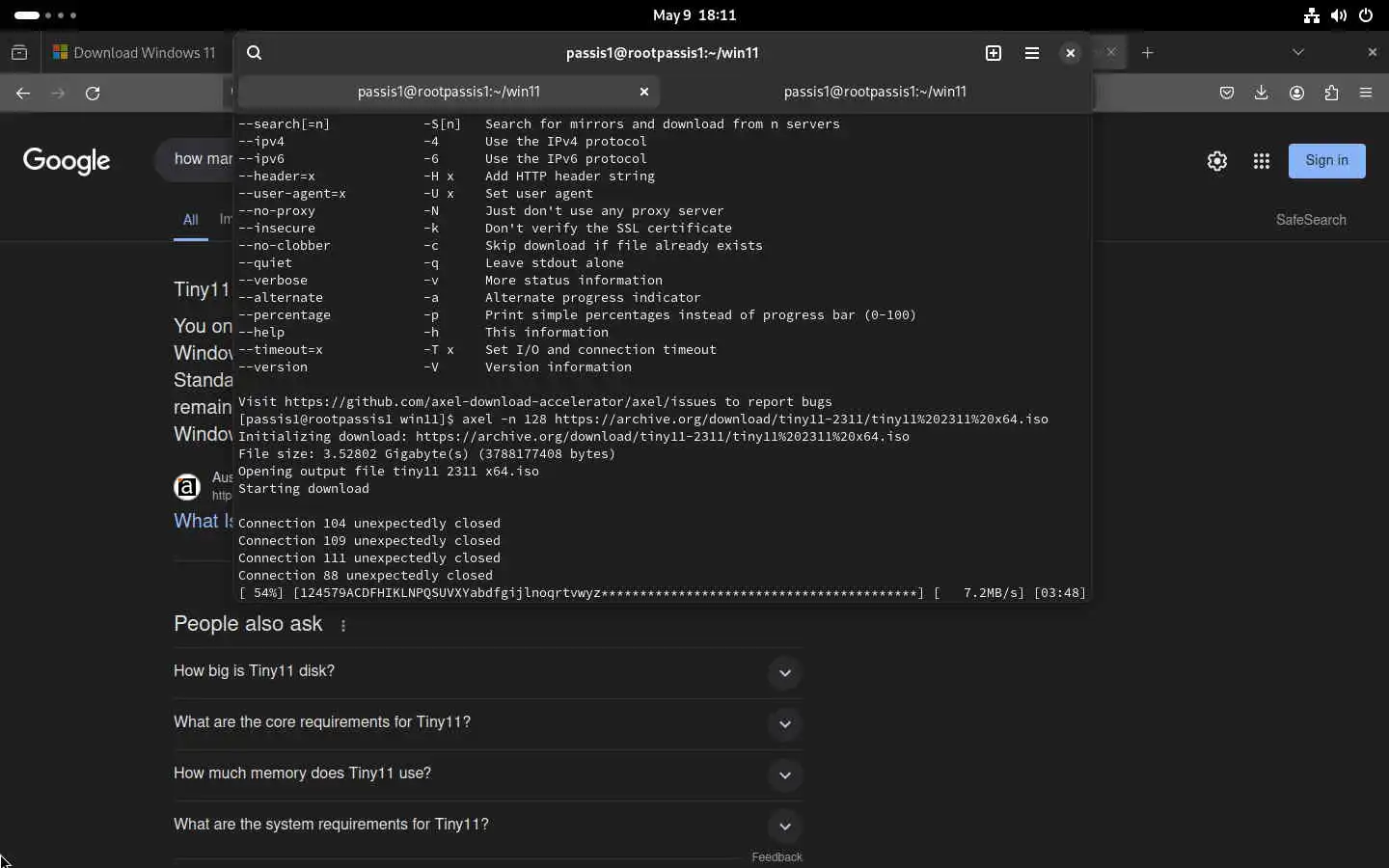This screenshot has width=1389, height=868.
Task: Click the axel download progress bar line
Action: tap(662, 593)
